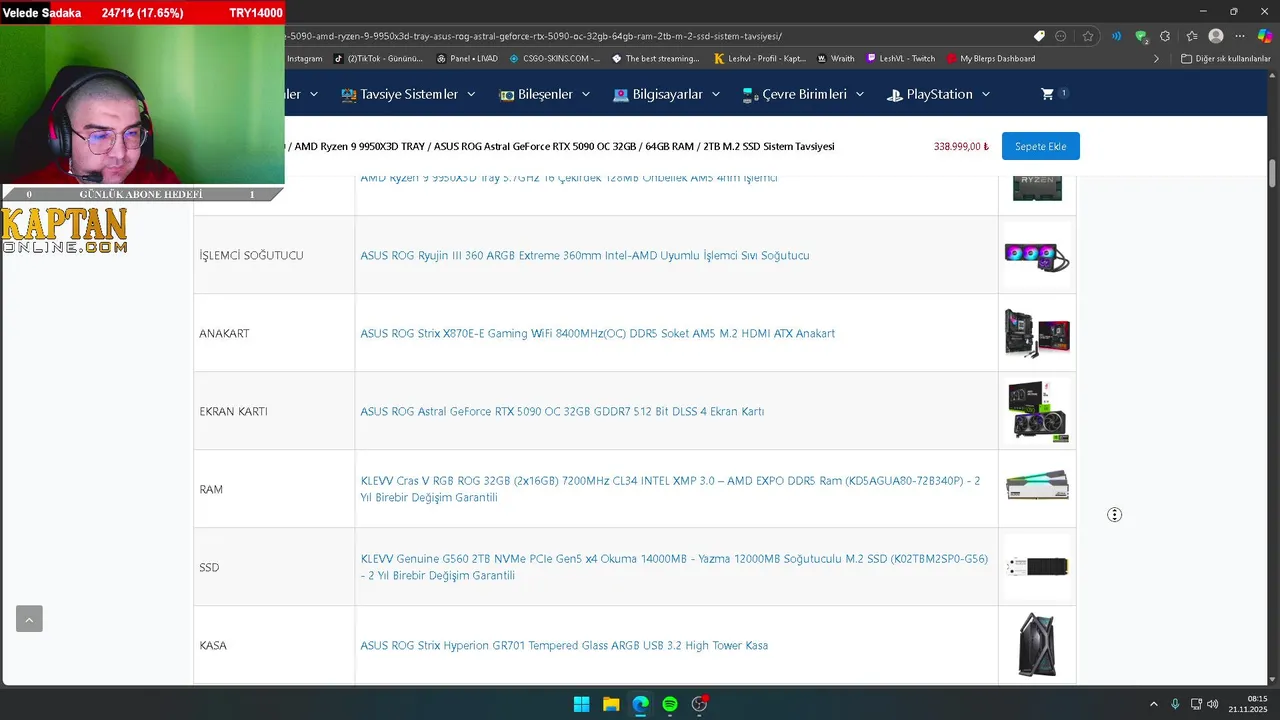1280x720 pixels.
Task: Click the price tag shopping icon in address bar
Action: 1039,36
